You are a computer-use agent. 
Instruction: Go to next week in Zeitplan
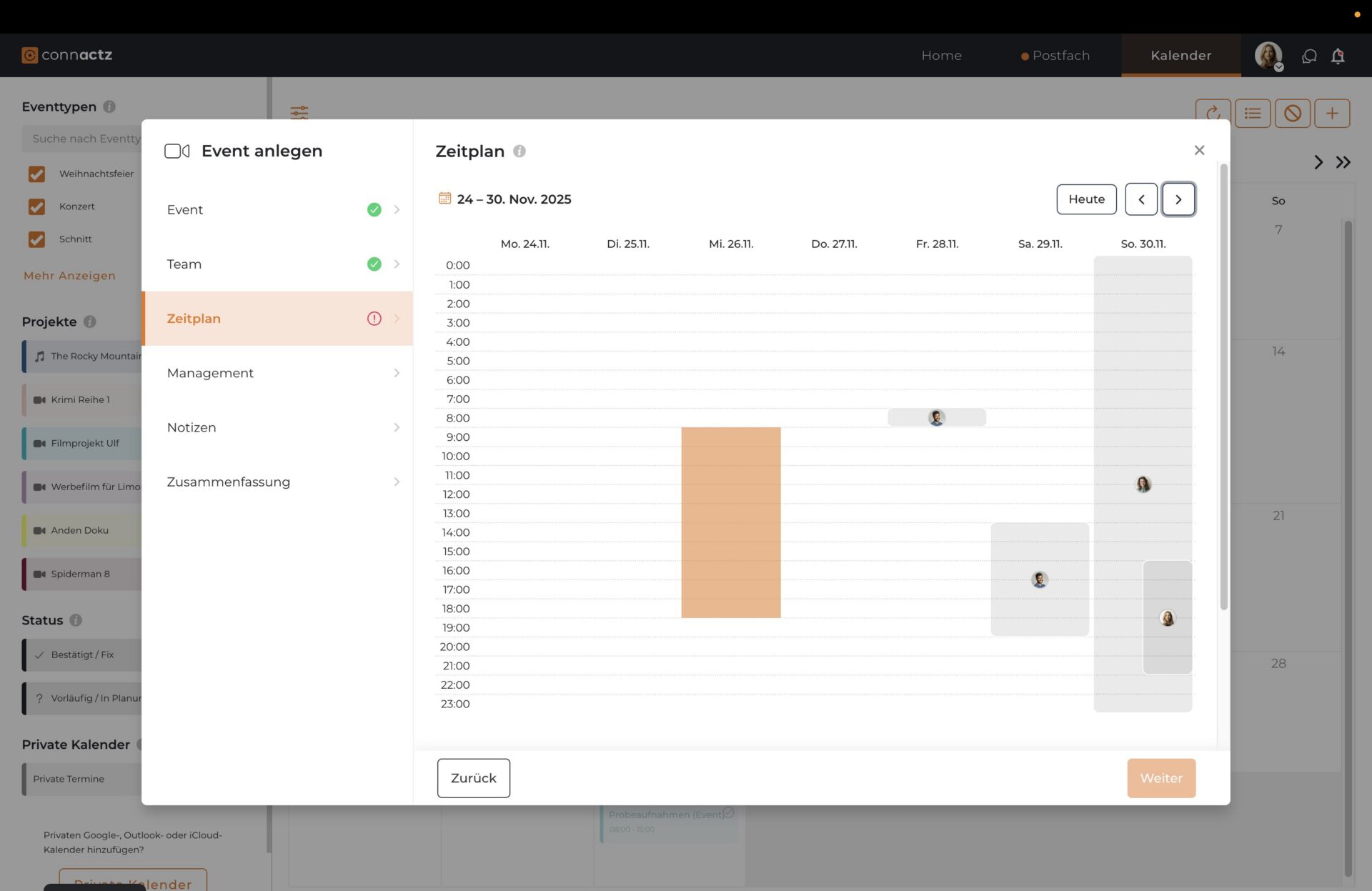point(1178,199)
